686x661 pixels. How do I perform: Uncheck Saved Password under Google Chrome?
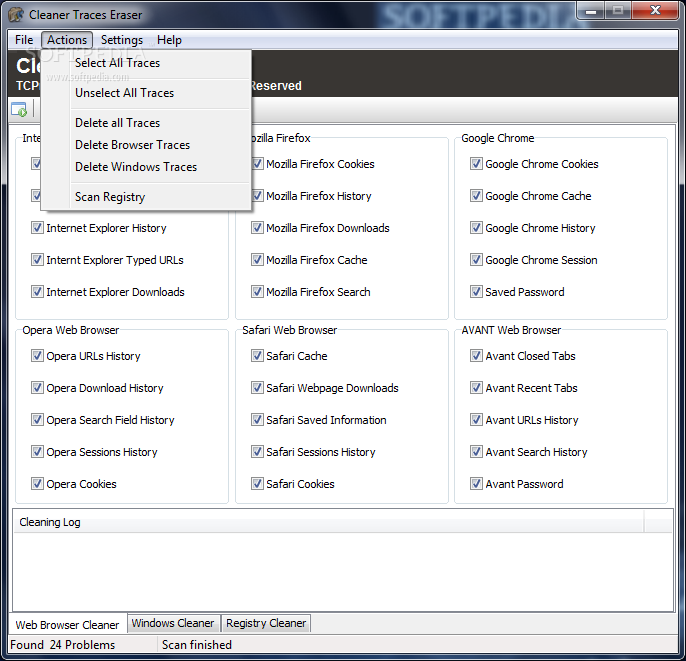(x=476, y=291)
